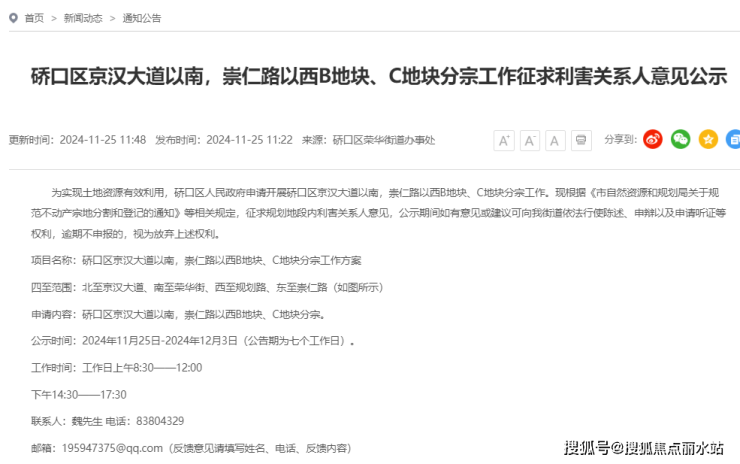Decrease font size with A- icon
This screenshot has height=464, width=740.
pos(530,140)
